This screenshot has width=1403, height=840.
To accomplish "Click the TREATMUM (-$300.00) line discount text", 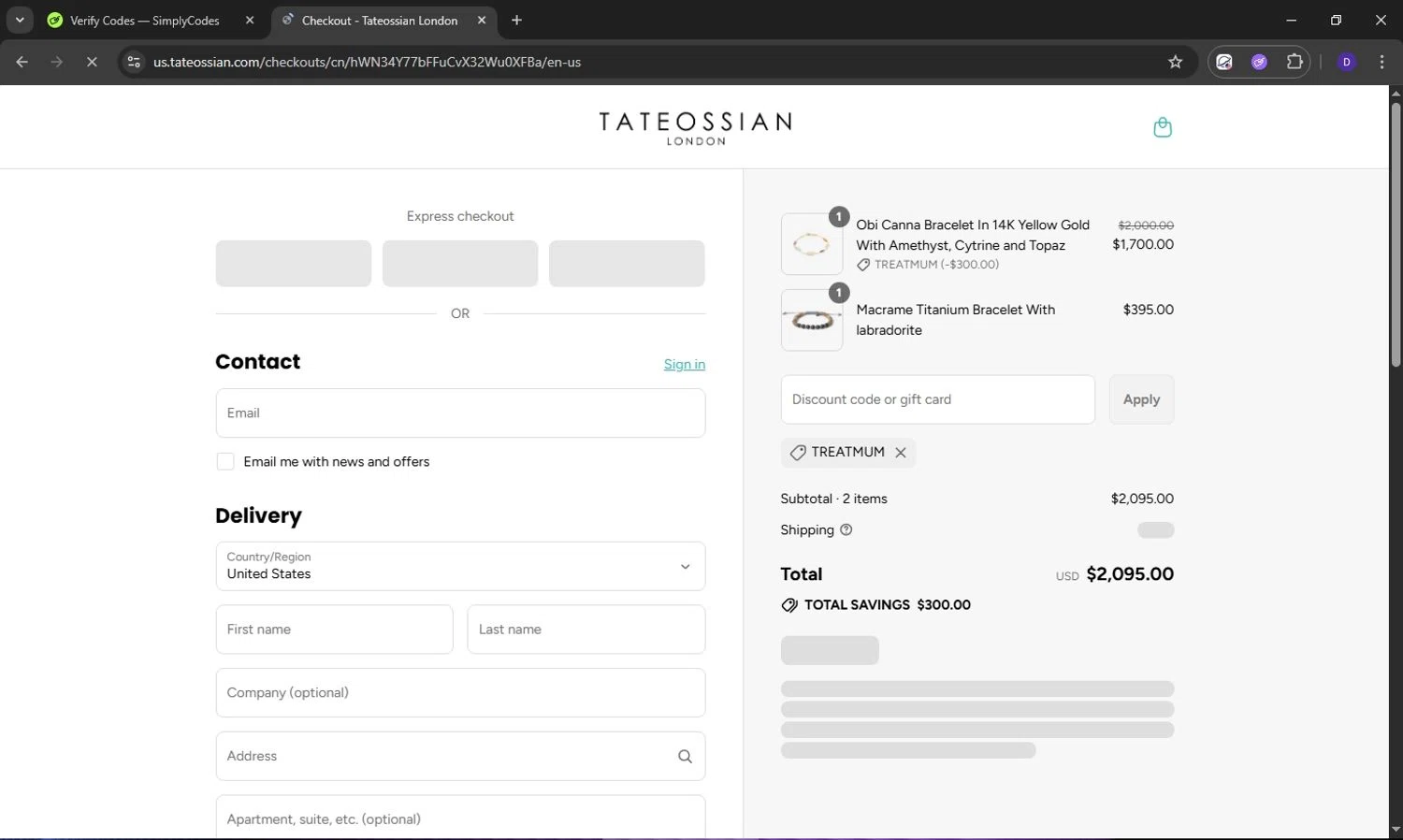I will [x=936, y=265].
